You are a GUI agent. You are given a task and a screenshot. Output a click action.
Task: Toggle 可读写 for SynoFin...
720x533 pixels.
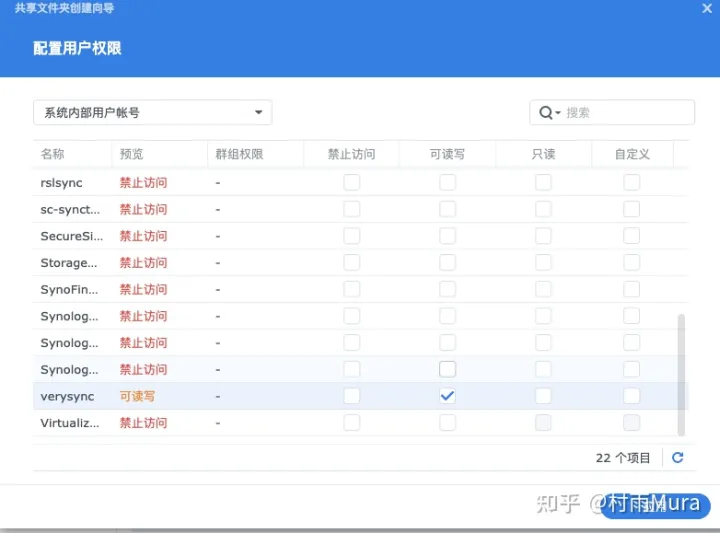coord(448,289)
